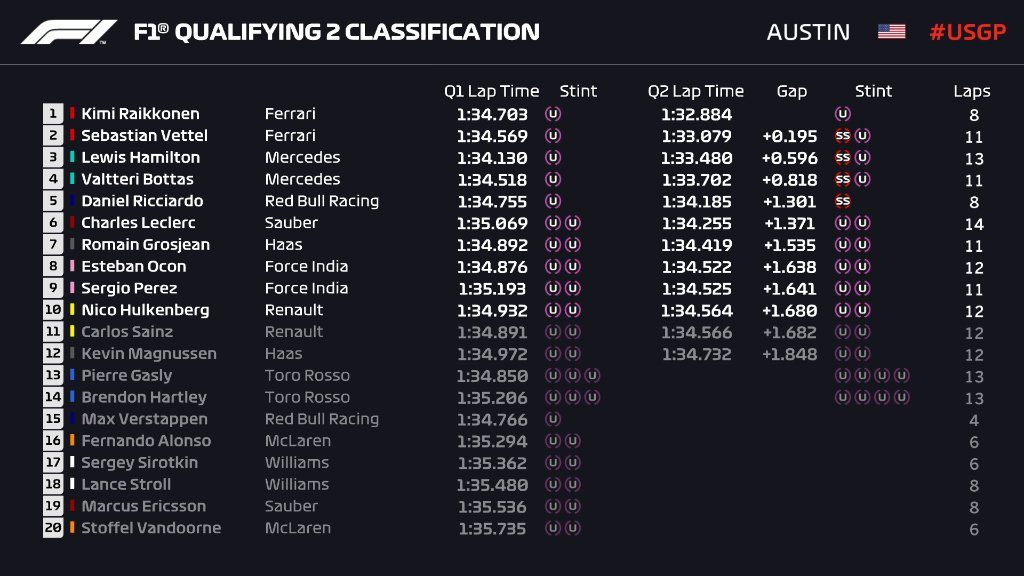This screenshot has width=1024, height=576.
Task: Click the Laps column header
Action: [x=971, y=91]
